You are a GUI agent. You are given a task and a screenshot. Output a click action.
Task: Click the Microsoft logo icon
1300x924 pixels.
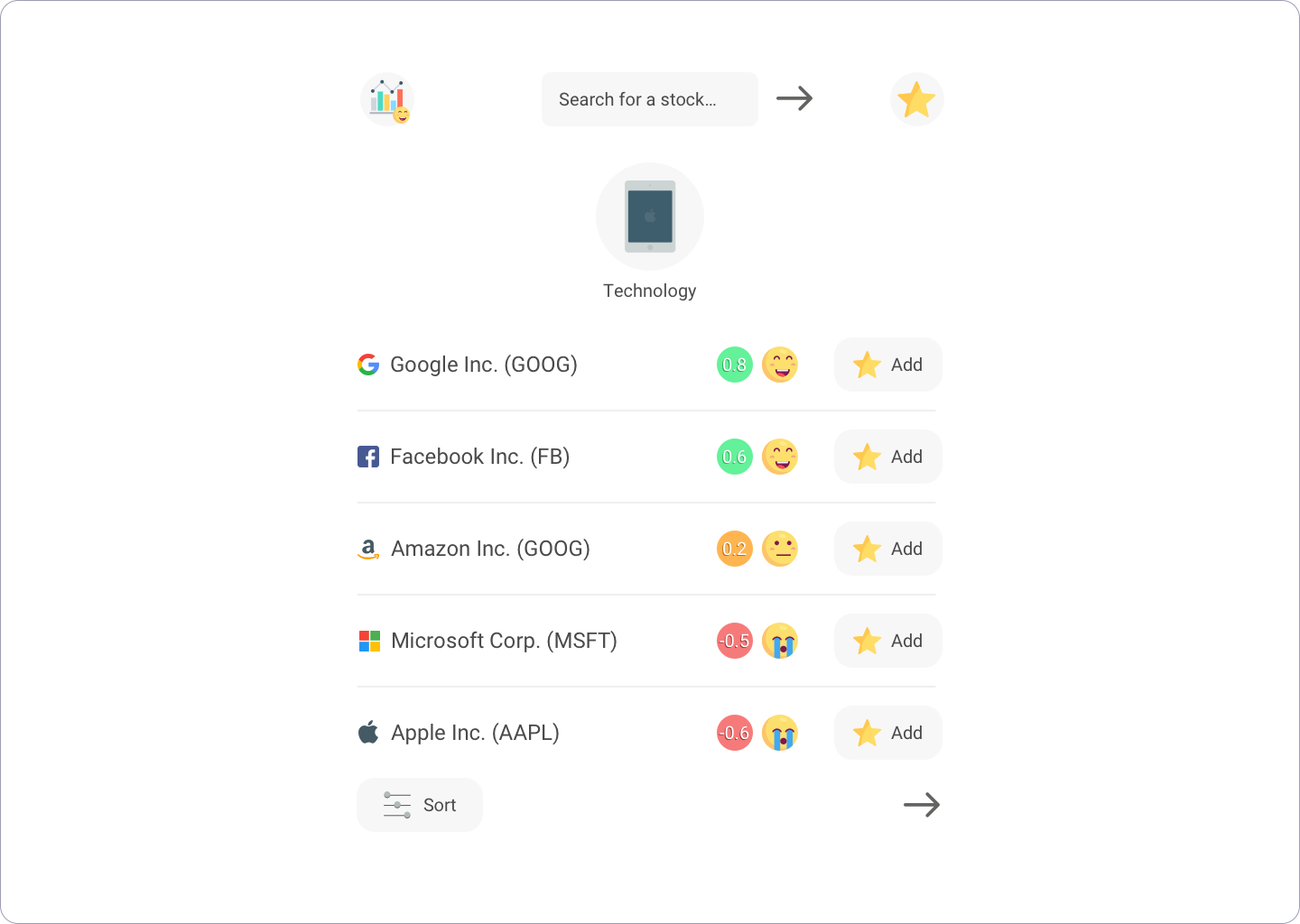point(369,641)
